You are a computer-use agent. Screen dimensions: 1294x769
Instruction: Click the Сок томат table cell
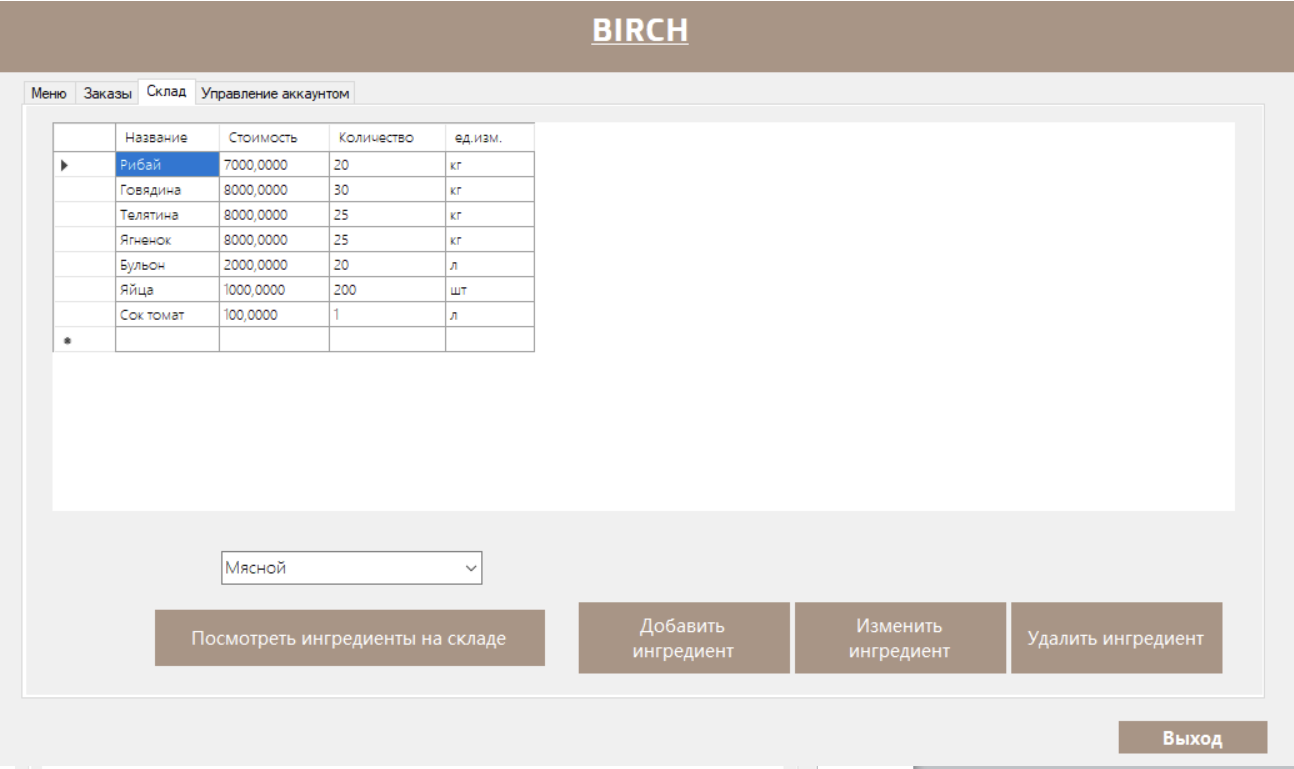(x=164, y=312)
